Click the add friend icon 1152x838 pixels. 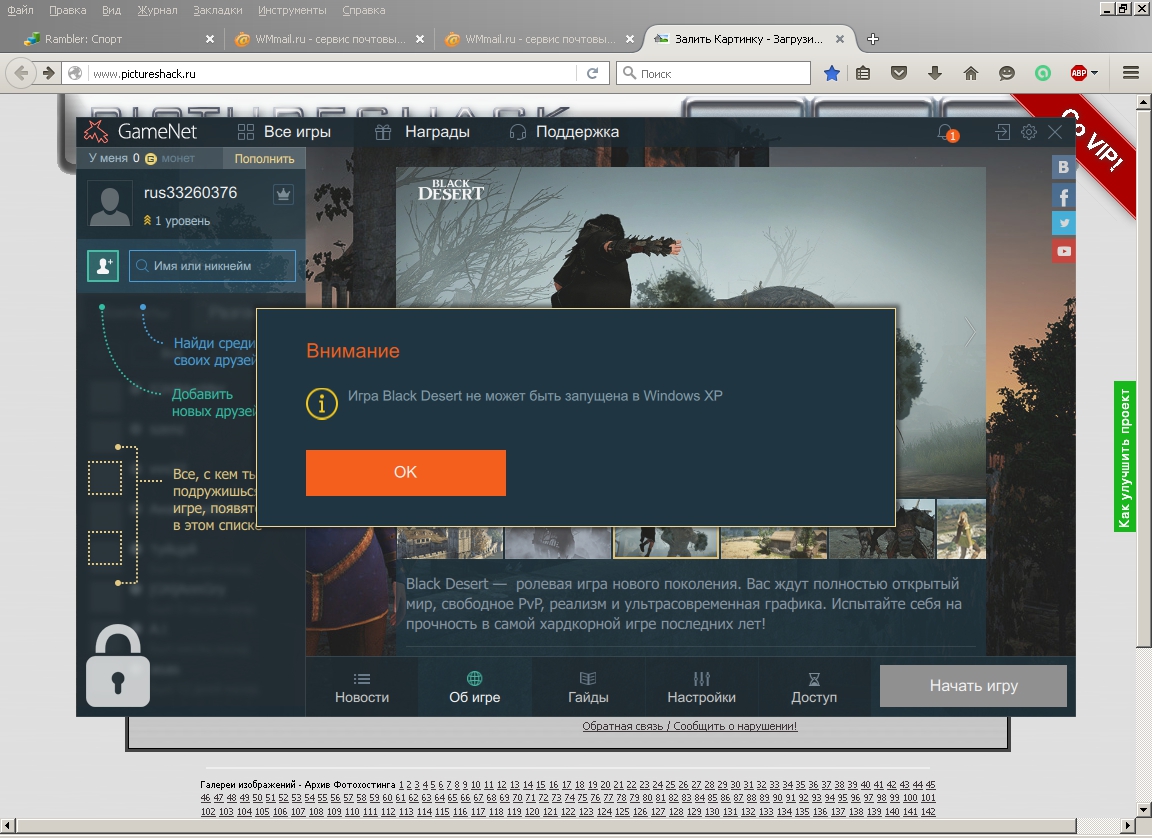[x=103, y=266]
